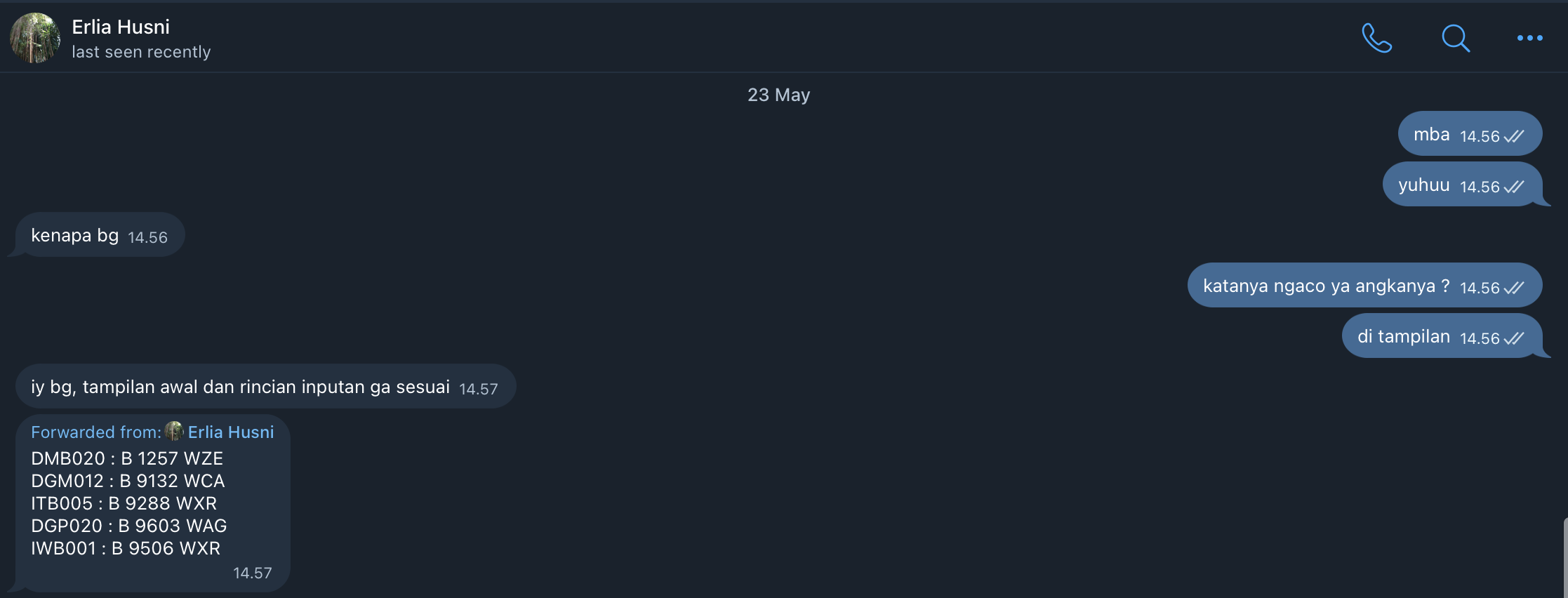Select the 'di tampilan' sent message

1442,335
